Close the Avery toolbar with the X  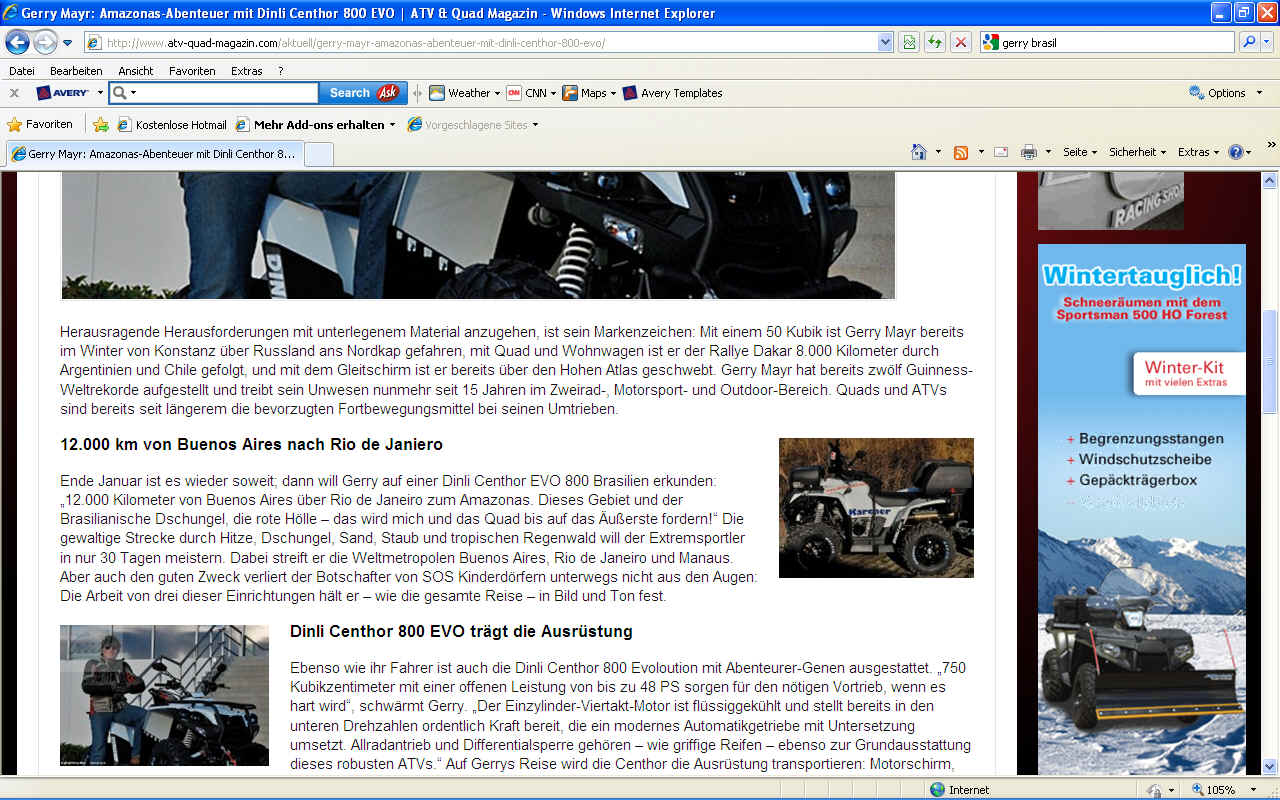click(14, 93)
